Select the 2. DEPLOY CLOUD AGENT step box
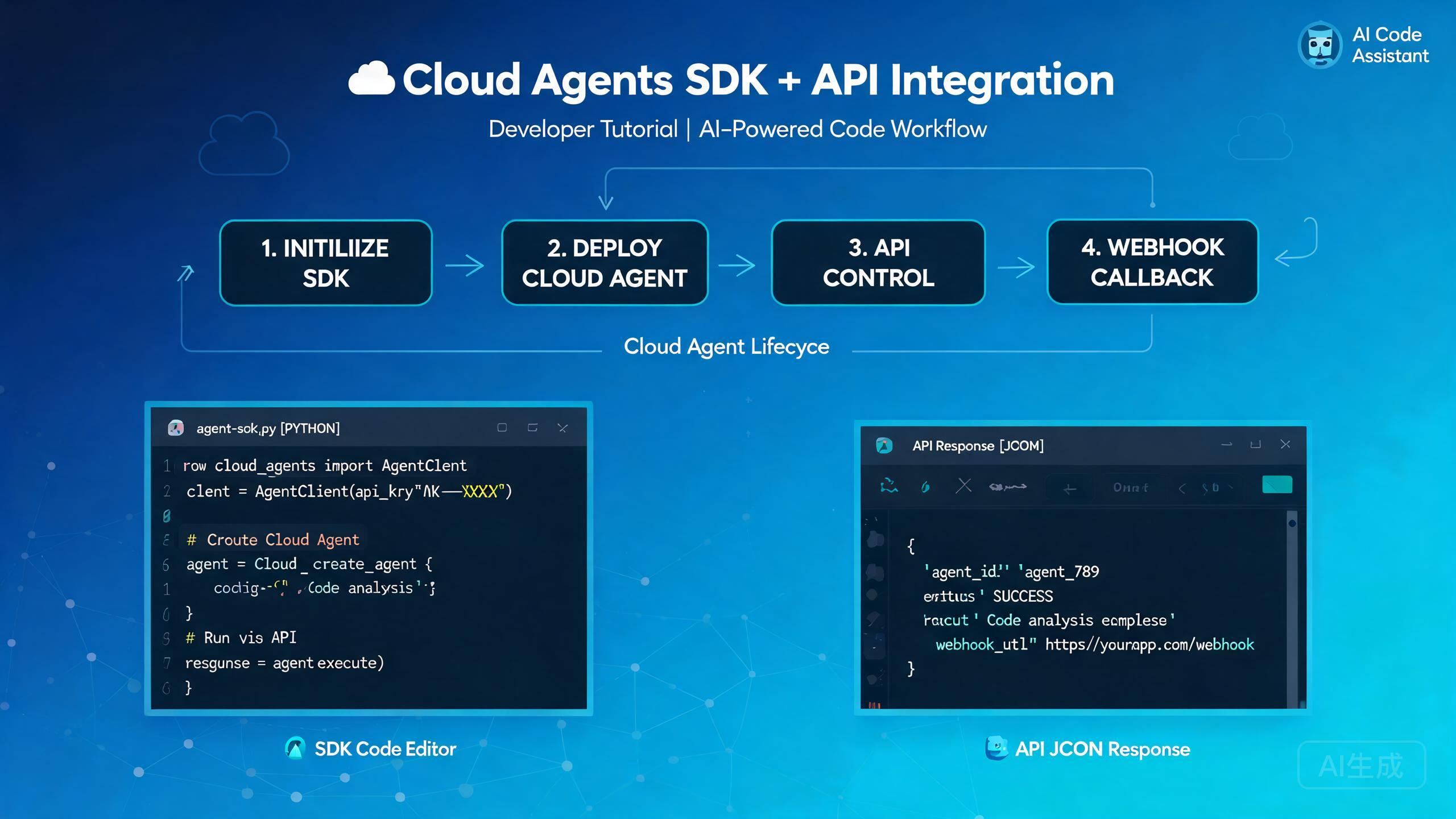1456x819 pixels. coord(605,263)
